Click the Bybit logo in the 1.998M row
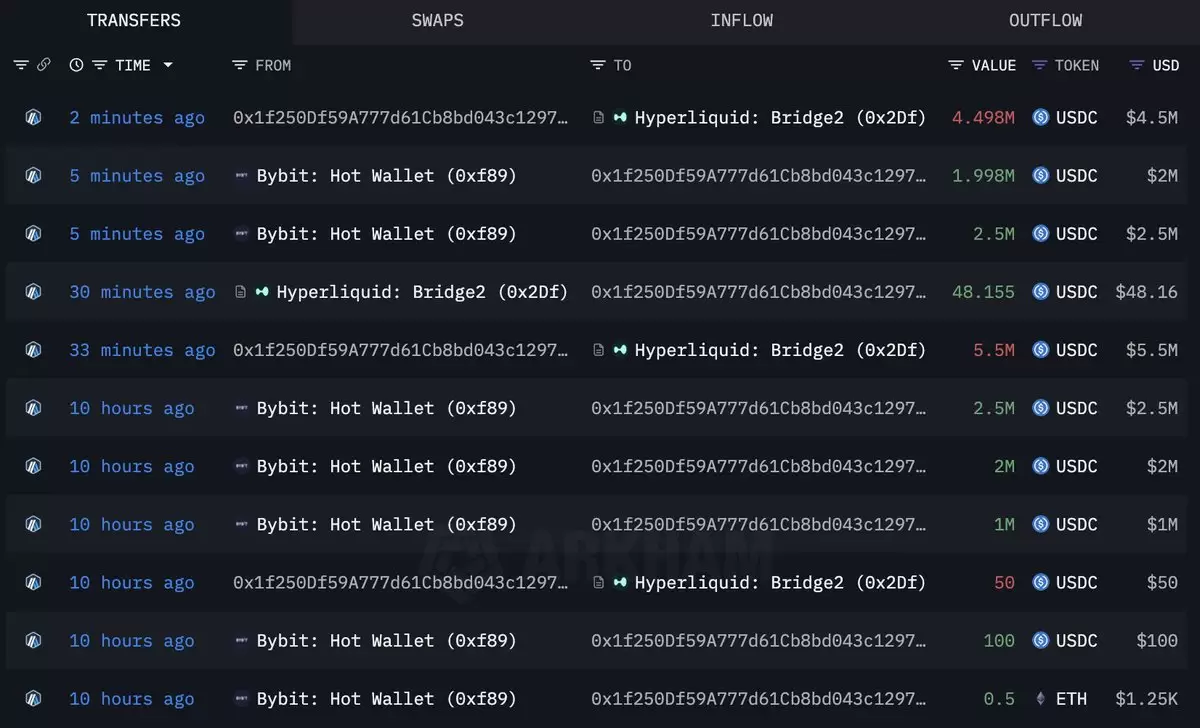 coord(241,176)
